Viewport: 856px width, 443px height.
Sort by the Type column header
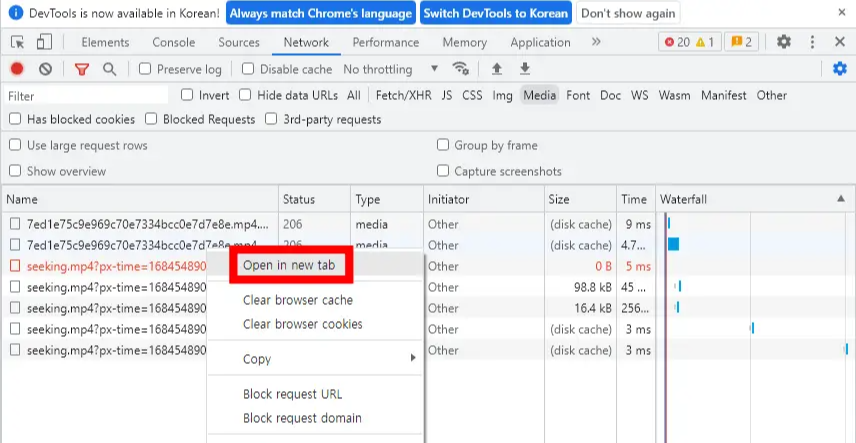pyautogui.click(x=387, y=199)
